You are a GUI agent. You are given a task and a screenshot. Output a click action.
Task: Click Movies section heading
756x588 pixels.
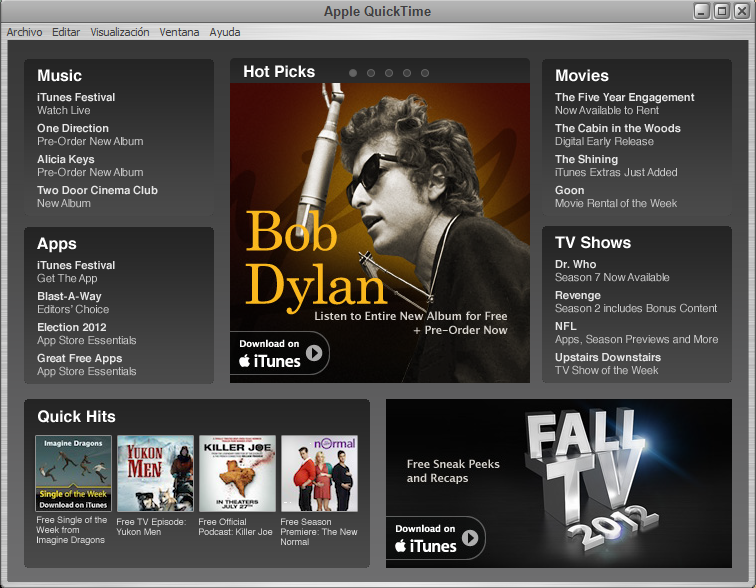coord(581,76)
